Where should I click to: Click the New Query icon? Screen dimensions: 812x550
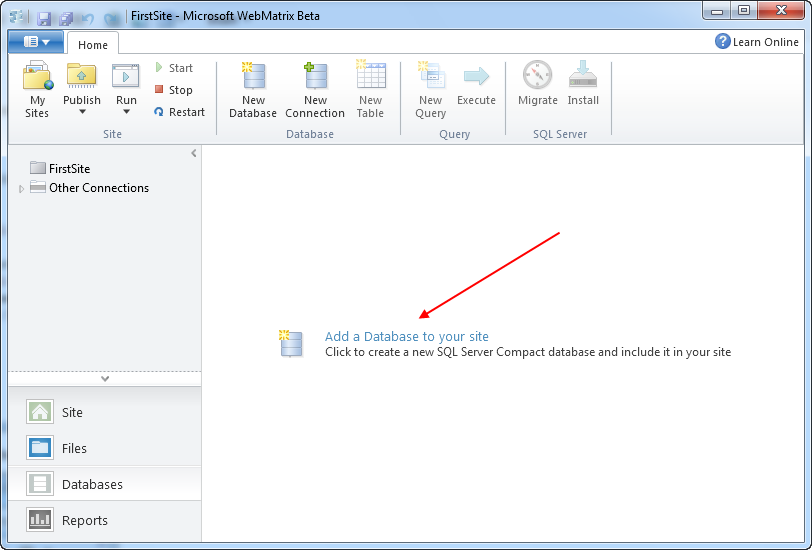(430, 75)
